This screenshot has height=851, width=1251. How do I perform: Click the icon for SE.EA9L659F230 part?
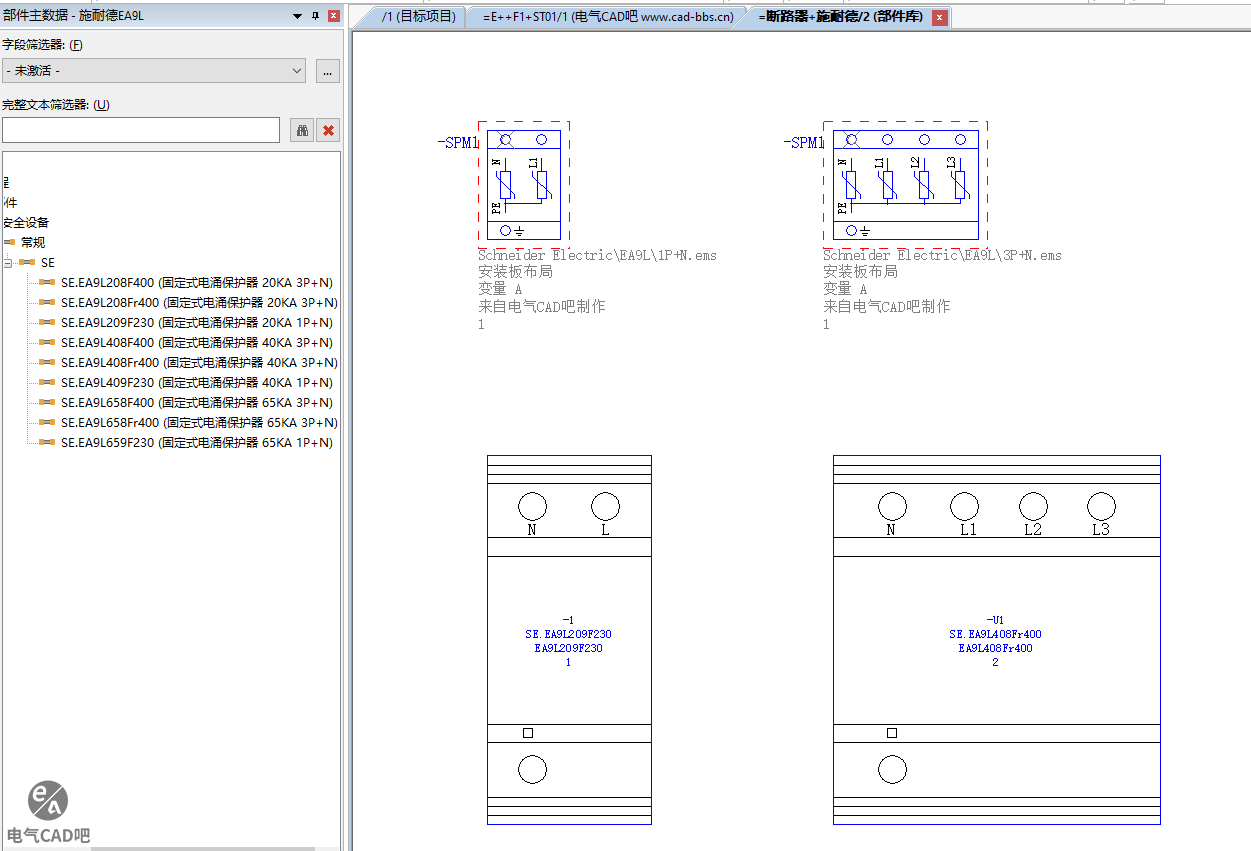[x=47, y=443]
